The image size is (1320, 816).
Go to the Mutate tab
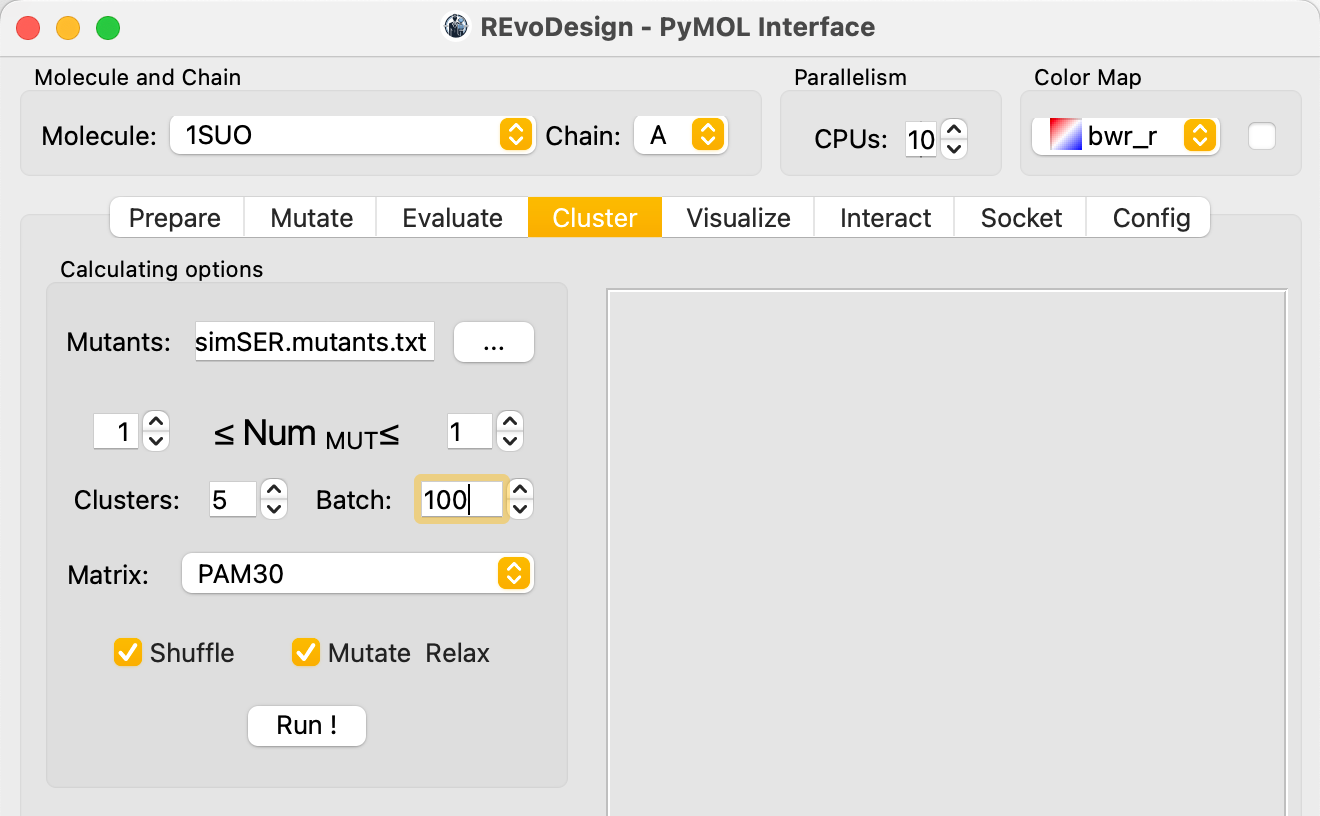pyautogui.click(x=312, y=218)
